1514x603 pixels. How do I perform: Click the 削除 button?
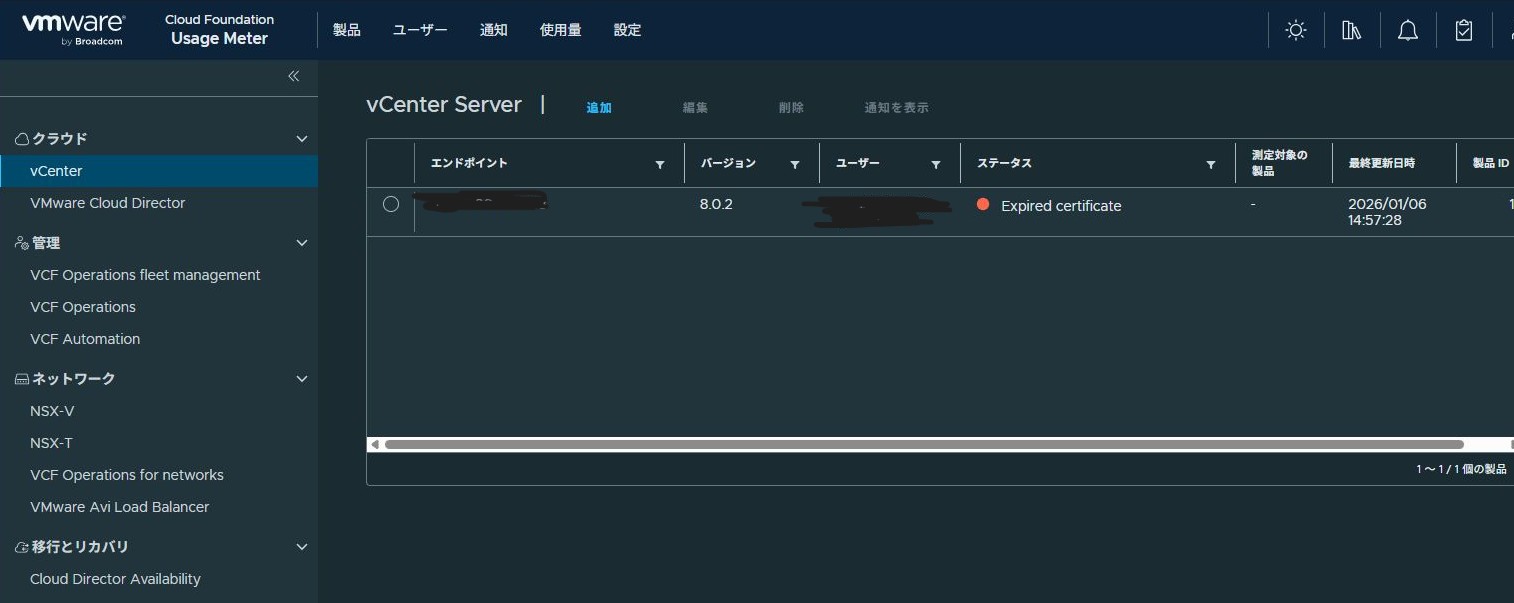click(x=791, y=108)
